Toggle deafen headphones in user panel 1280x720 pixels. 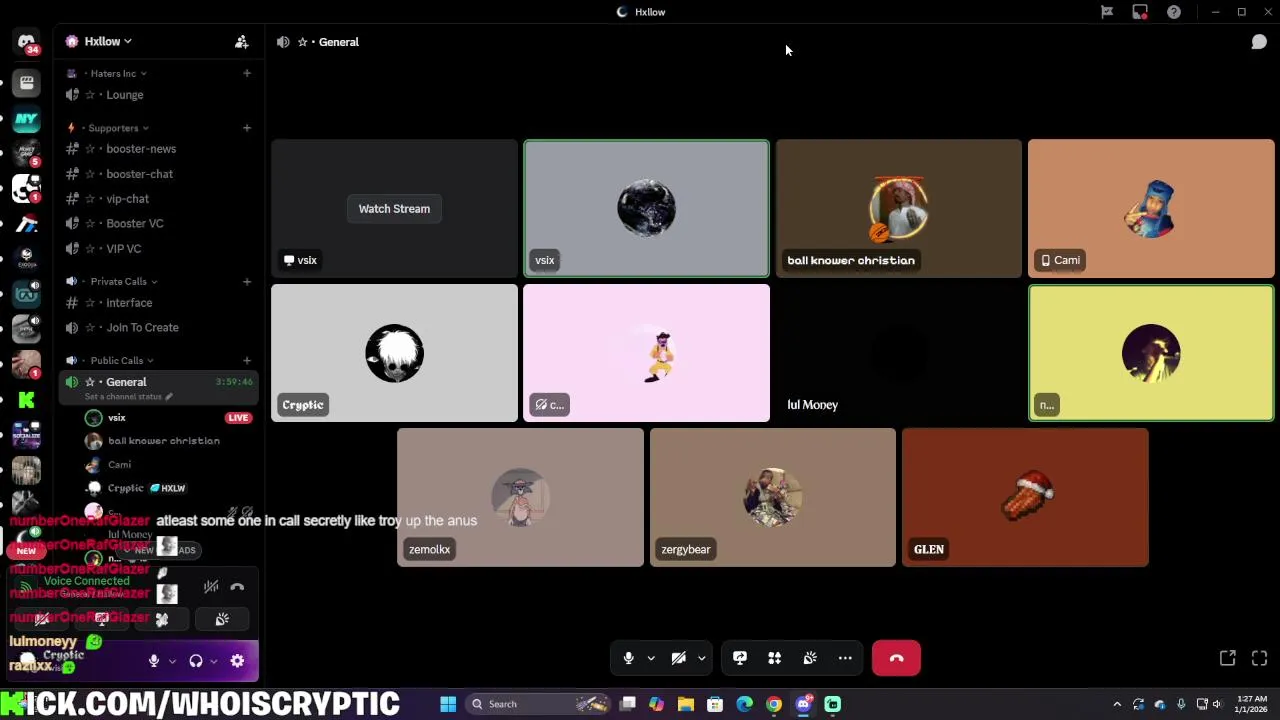(x=196, y=661)
